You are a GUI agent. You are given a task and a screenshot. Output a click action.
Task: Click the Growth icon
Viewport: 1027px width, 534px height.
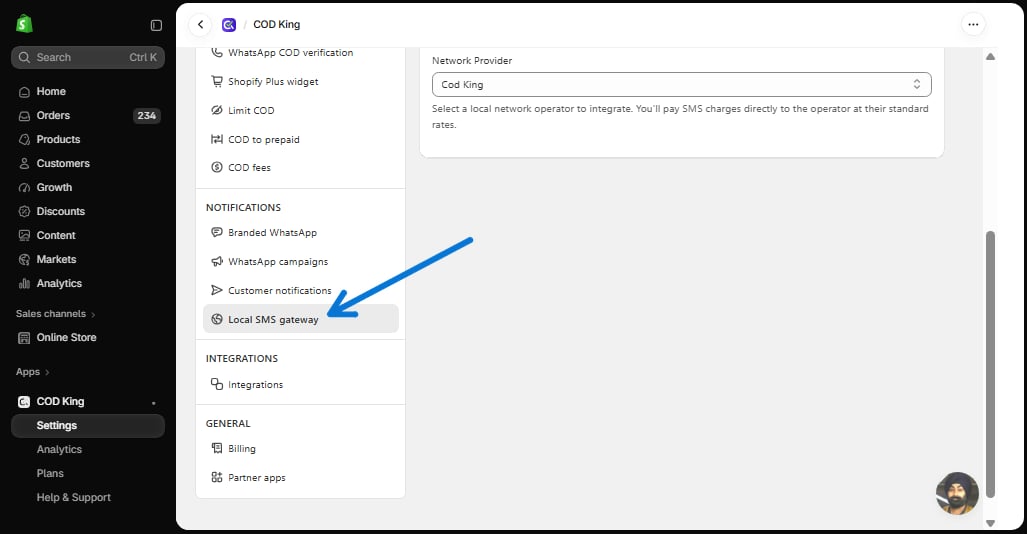pos(24,187)
